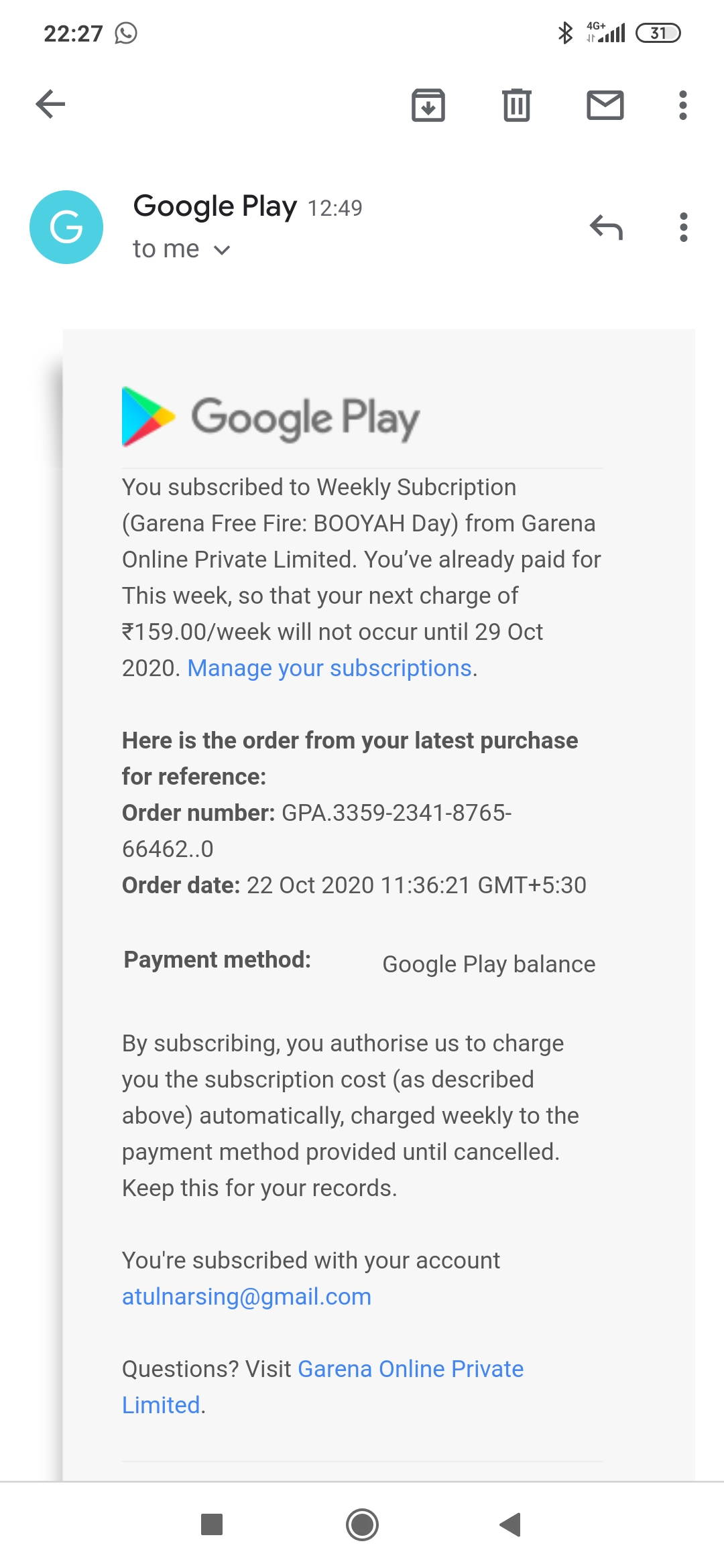The width and height of the screenshot is (724, 1568).
Task: Open 'Manage your subscriptions' link
Action: 330,668
